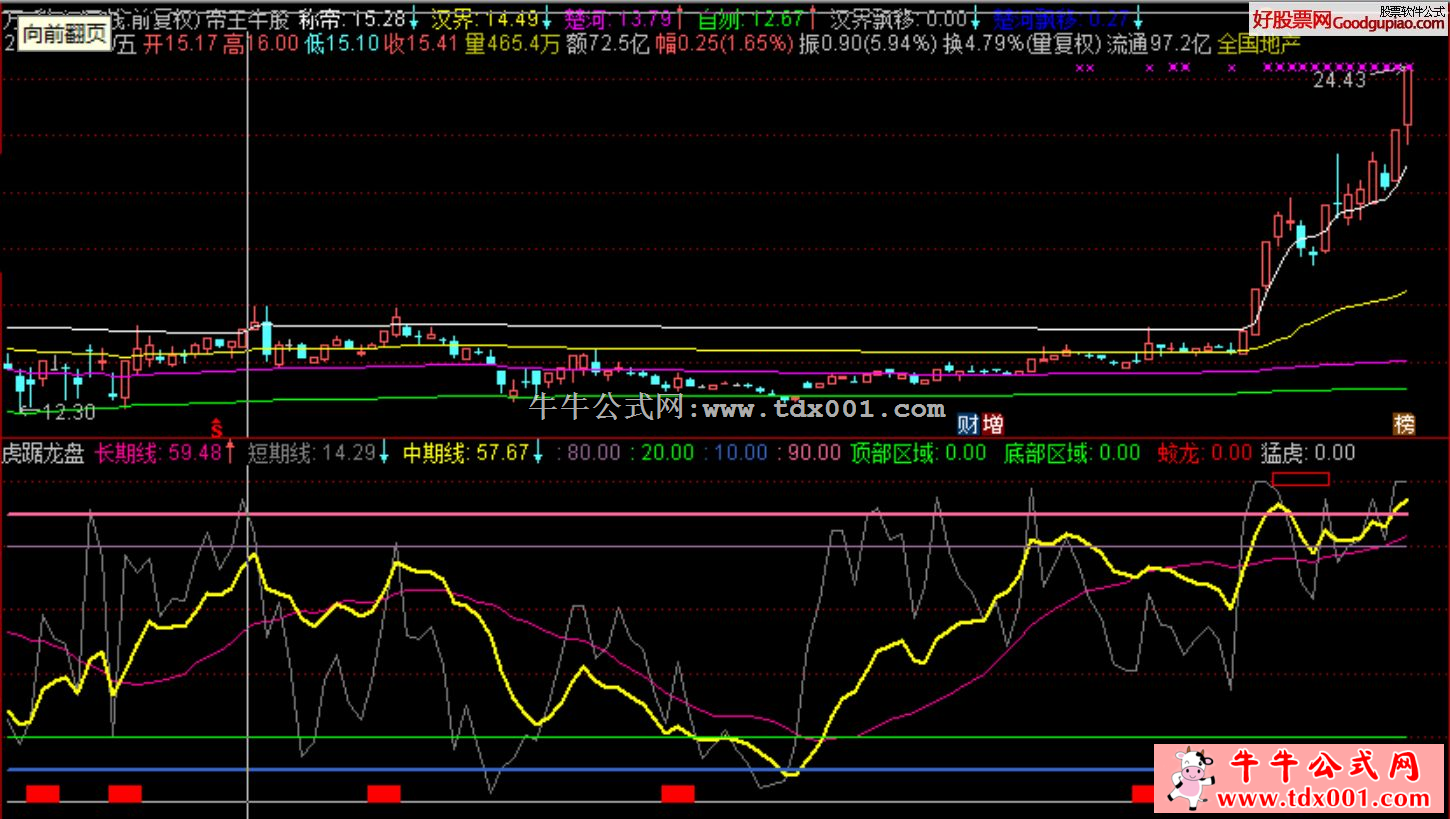Click the 短期线: 14.29 readout
Image resolution: width=1450 pixels, height=819 pixels.
(311, 453)
